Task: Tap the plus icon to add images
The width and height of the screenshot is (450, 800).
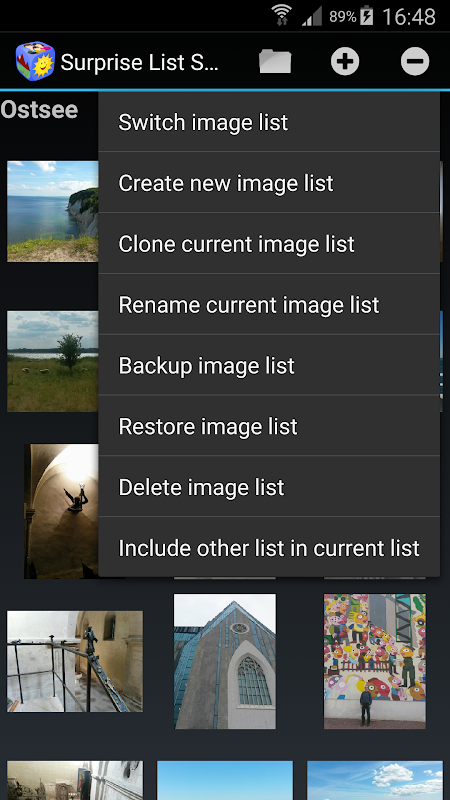Action: tap(345, 61)
